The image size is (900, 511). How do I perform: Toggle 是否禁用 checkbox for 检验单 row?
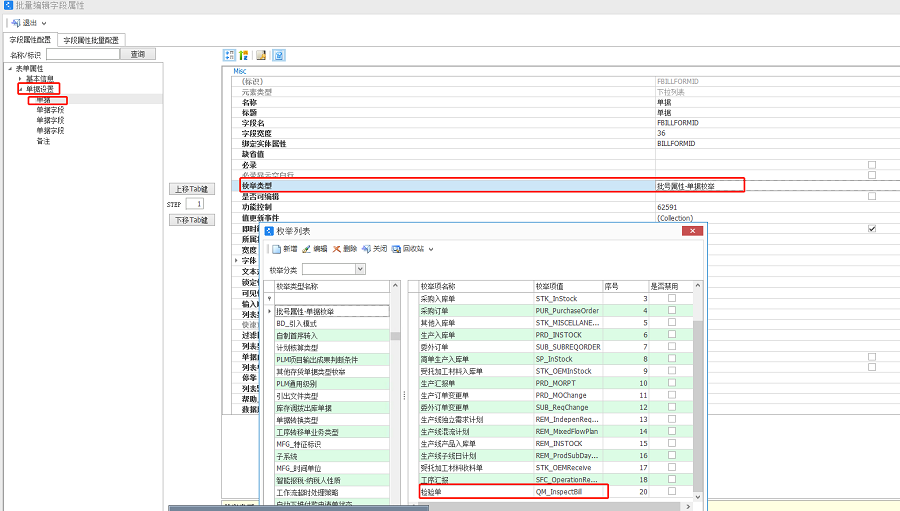coord(672,492)
